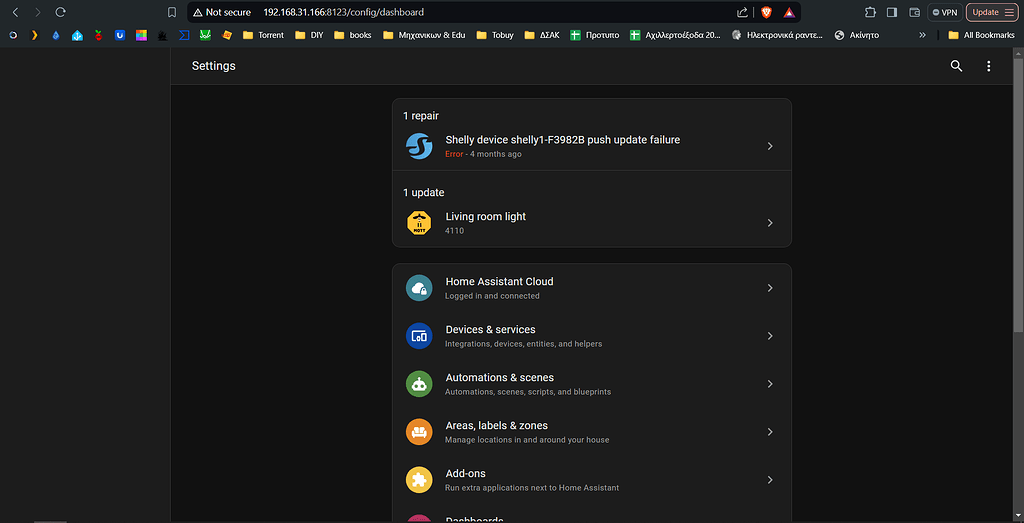Click the Home Assistant Cloud icon
Viewport: 1024px width, 523px height.
(419, 288)
